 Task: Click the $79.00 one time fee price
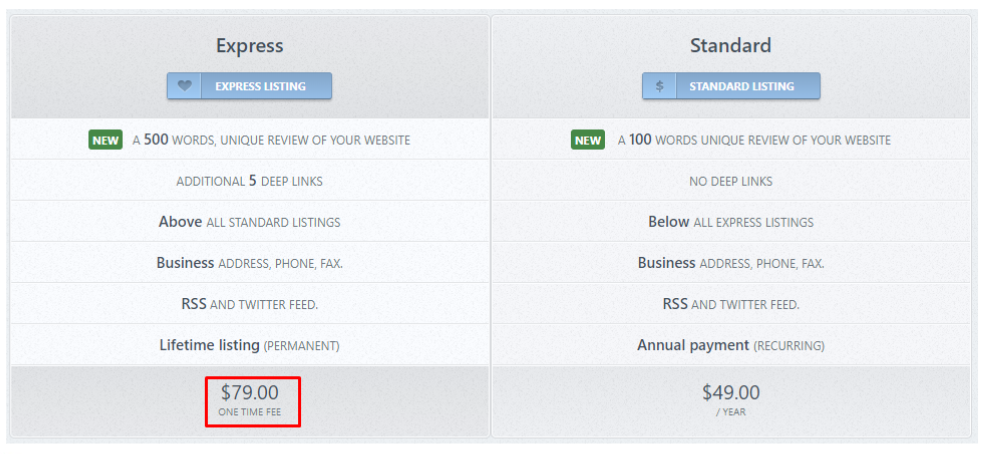[250, 399]
